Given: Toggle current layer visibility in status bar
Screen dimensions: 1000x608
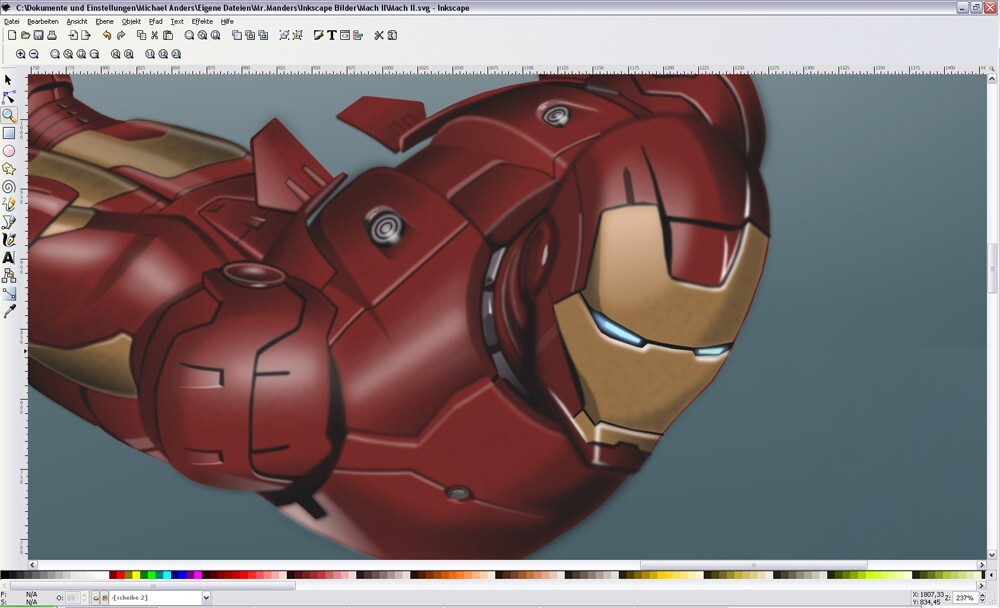Looking at the screenshot, I should pos(96,598).
